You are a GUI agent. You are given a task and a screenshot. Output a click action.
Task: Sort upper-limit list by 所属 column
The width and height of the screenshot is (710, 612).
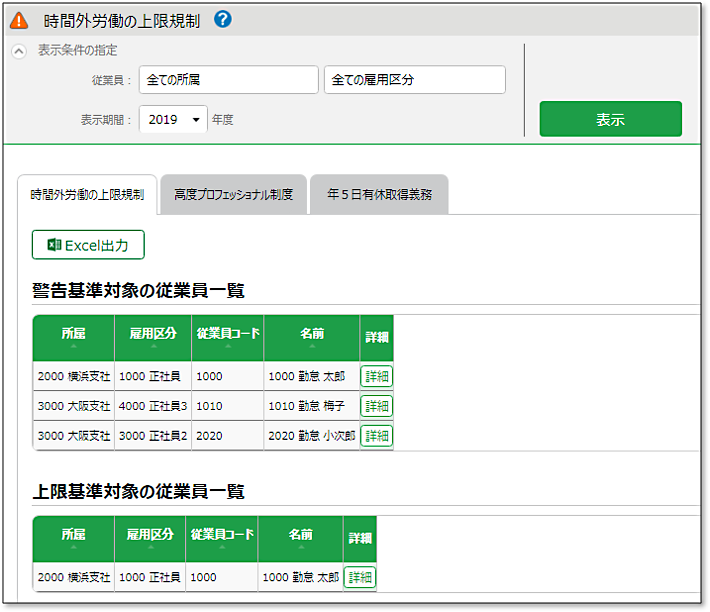(74, 539)
